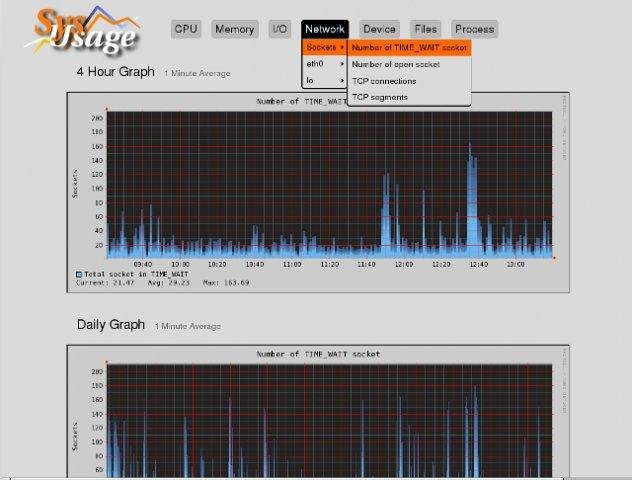Open the I/O menu
The height and width of the screenshot is (480, 632).
[x=280, y=29]
